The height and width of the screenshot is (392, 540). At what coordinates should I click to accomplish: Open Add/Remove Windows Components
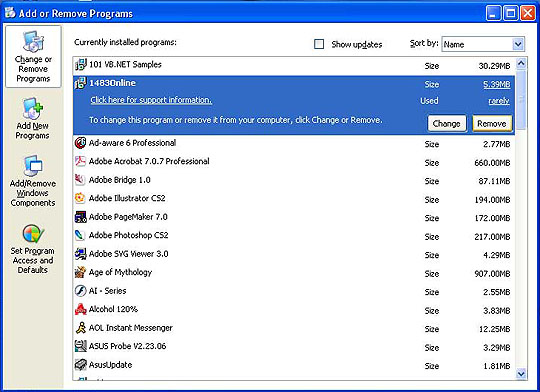(x=33, y=180)
